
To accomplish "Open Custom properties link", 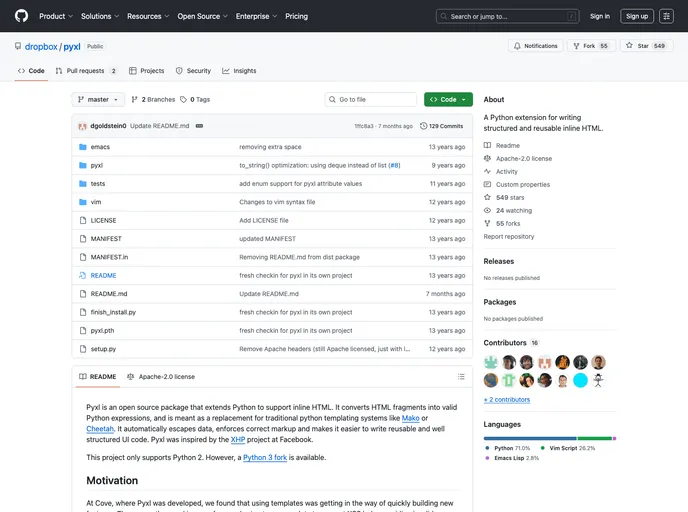I will 516,185.
